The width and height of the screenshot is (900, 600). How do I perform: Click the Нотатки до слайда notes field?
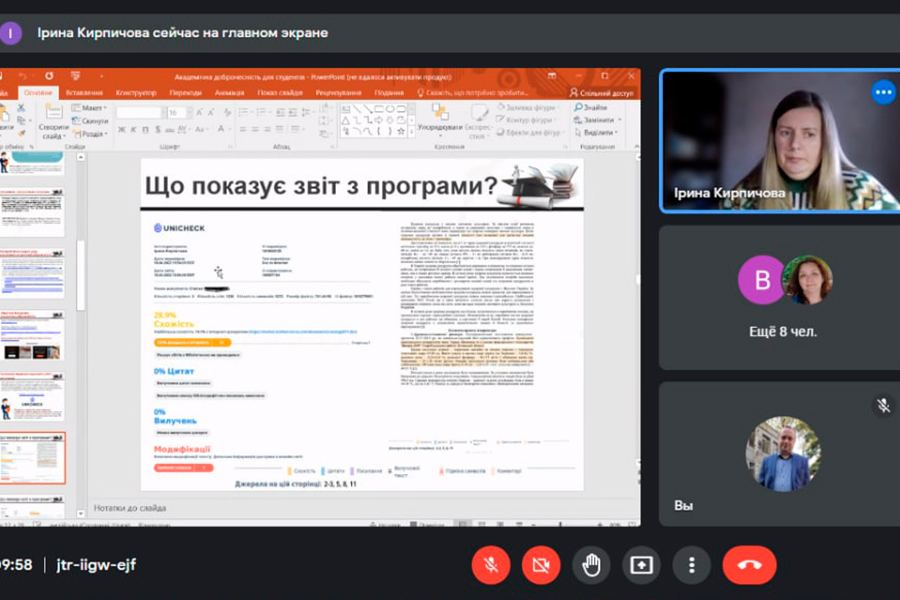pos(364,508)
